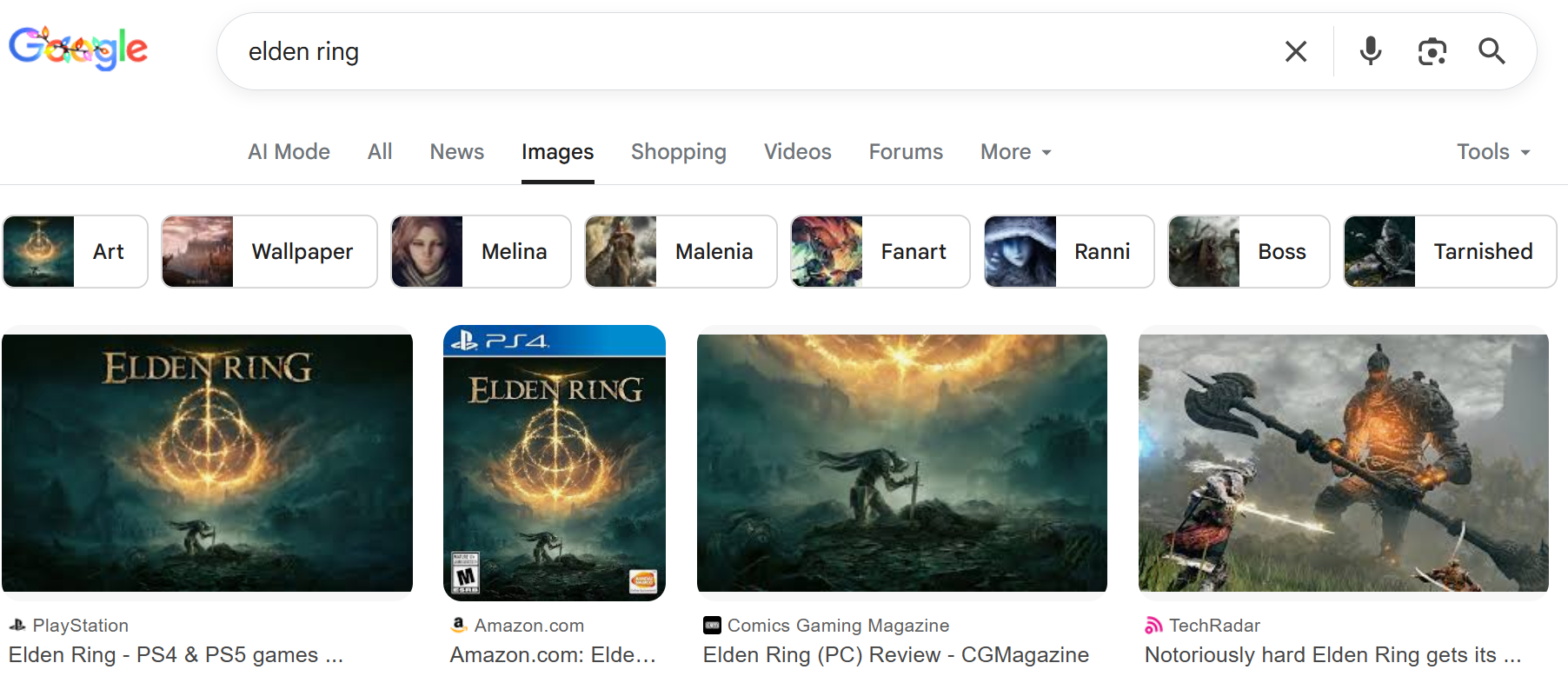Click the Amazon.com source icon
The height and width of the screenshot is (696, 1568).
[459, 625]
